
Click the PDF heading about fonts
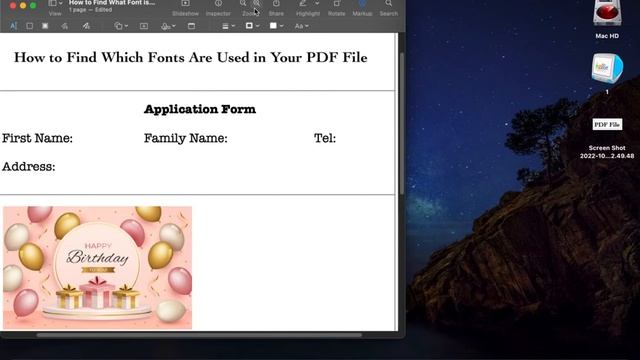(x=191, y=58)
